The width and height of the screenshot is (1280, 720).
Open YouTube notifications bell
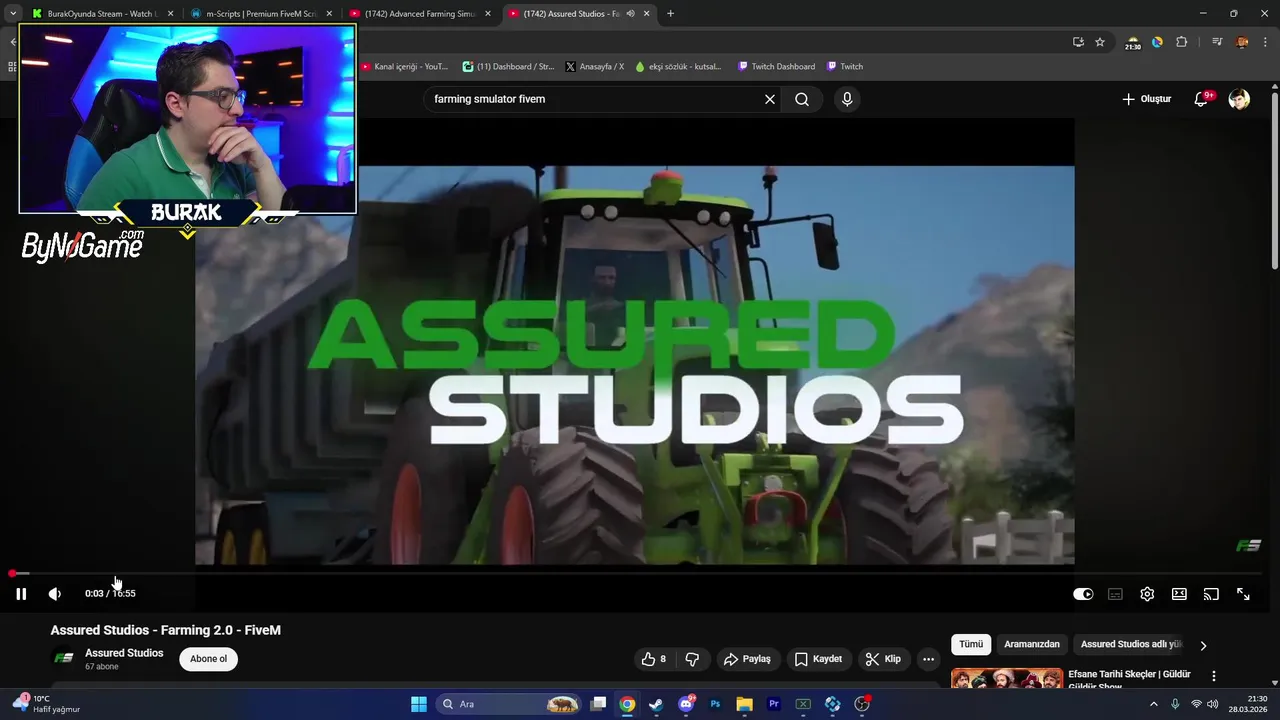coord(1201,99)
